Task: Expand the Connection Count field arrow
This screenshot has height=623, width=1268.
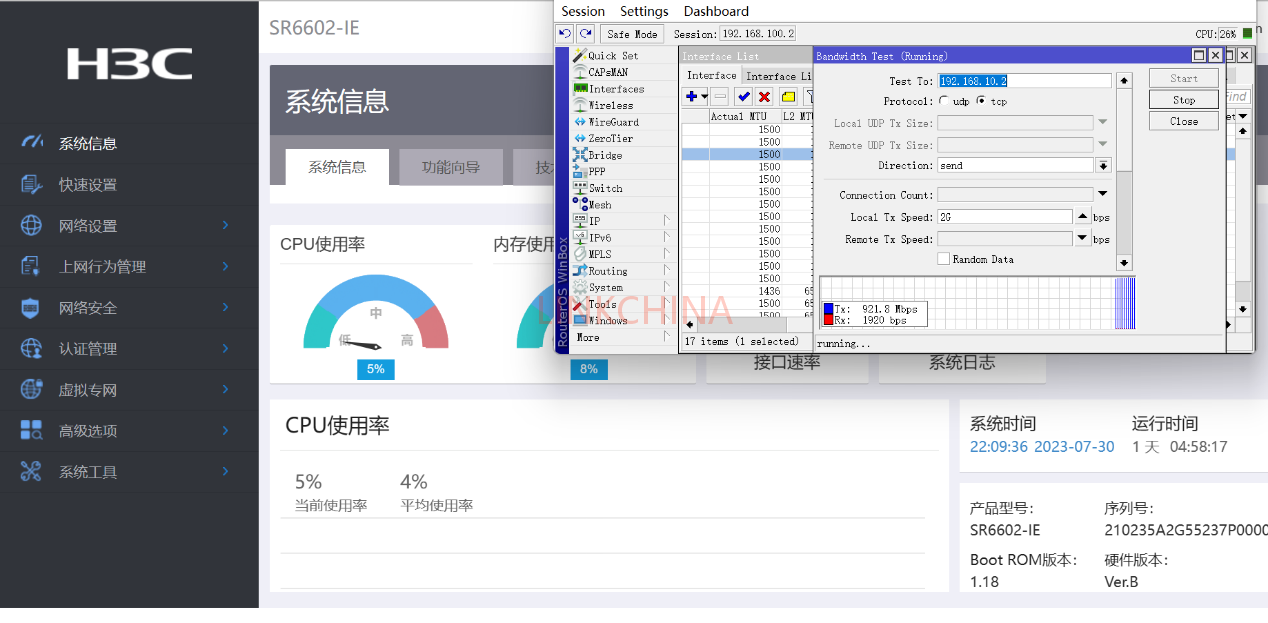Action: click(x=1103, y=194)
